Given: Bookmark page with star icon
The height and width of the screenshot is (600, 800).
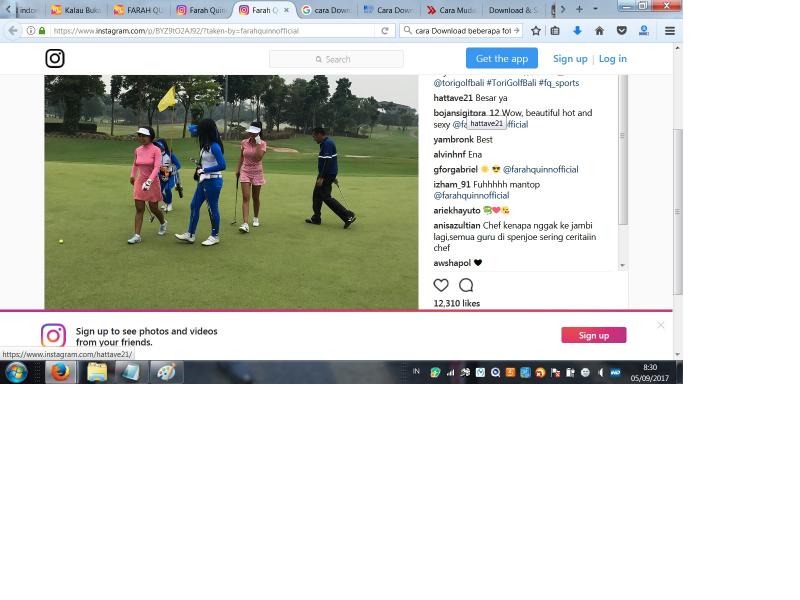Looking at the screenshot, I should point(536,31).
